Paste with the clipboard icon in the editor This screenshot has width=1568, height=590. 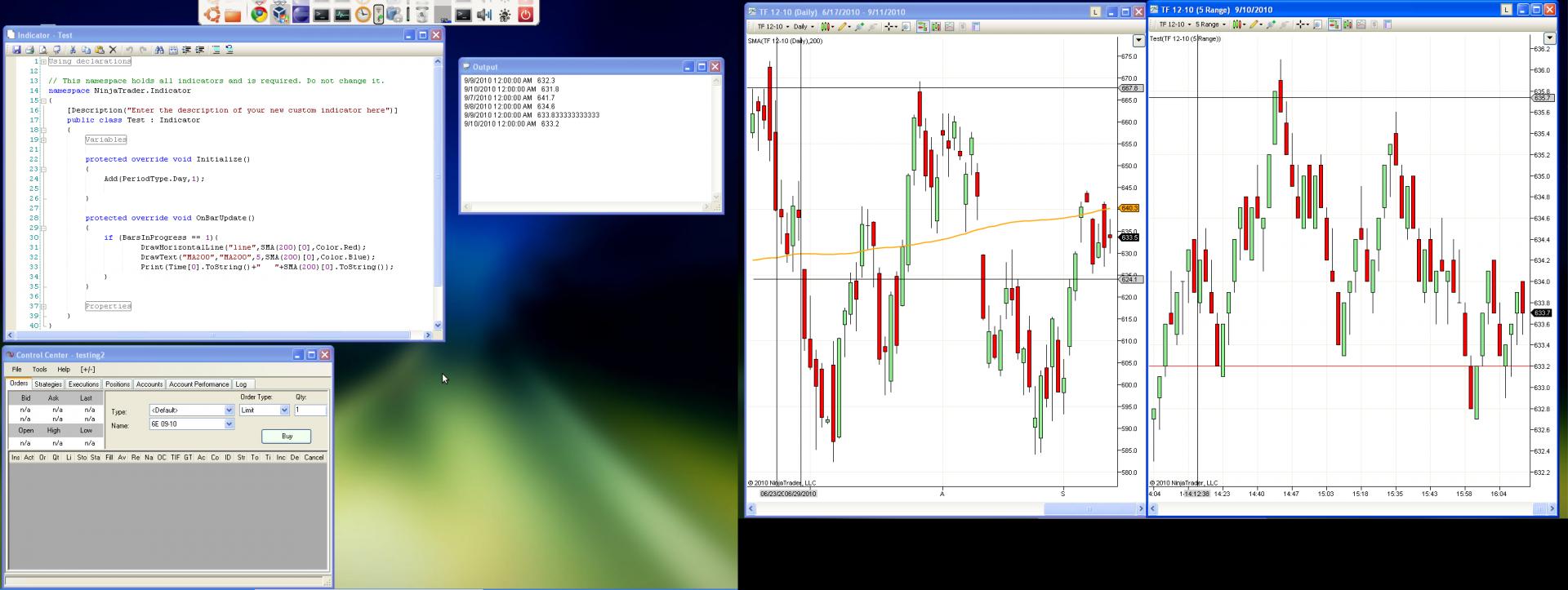100,50
